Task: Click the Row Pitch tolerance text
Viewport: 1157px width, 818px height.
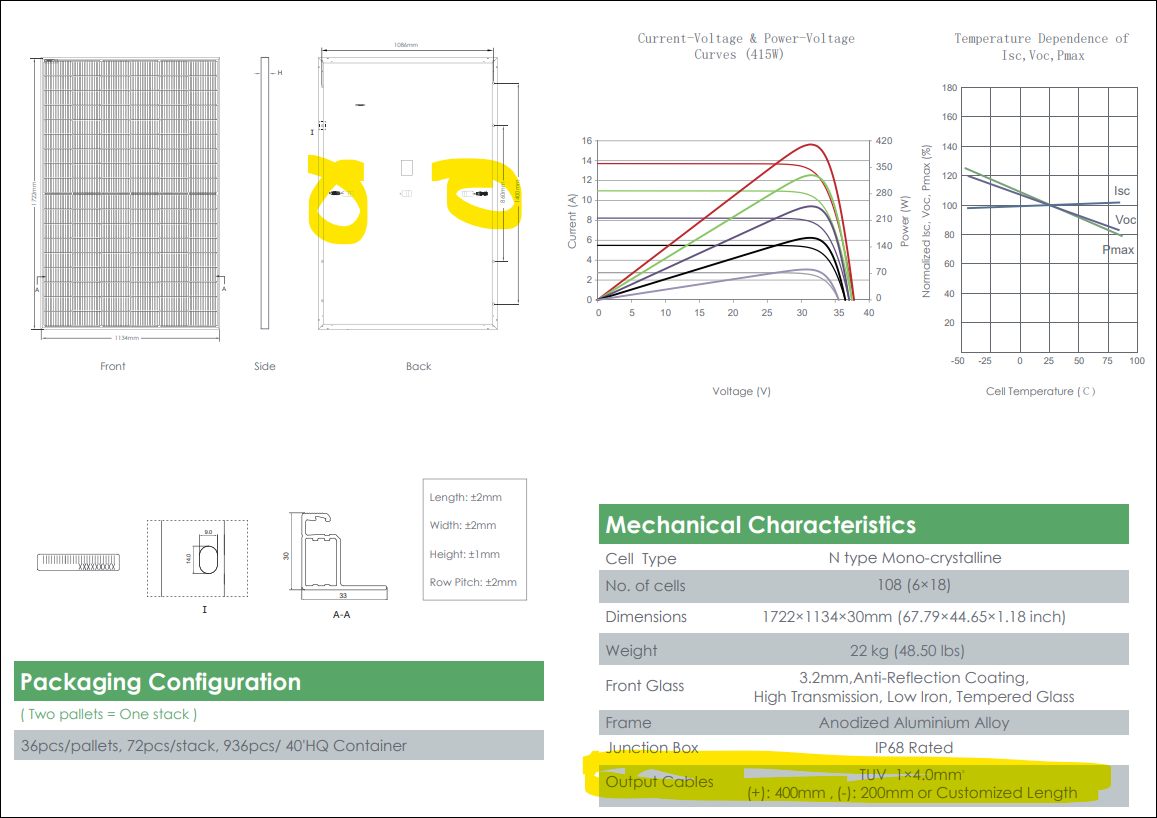Action: pos(473,582)
